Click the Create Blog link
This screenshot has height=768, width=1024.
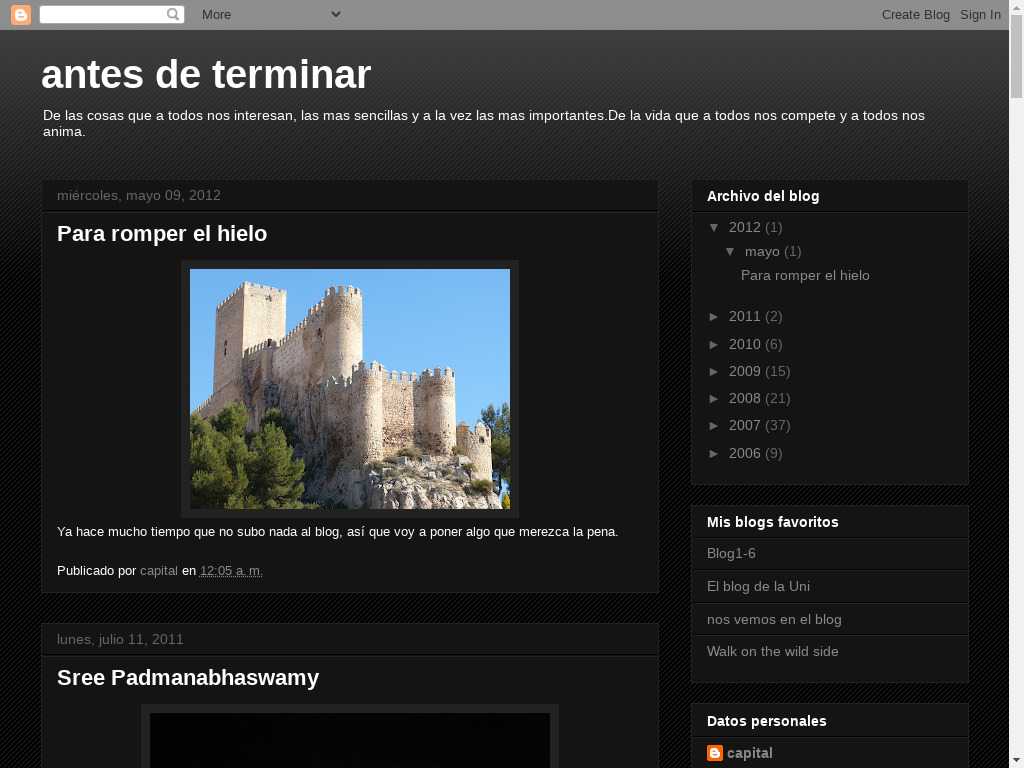(x=915, y=14)
